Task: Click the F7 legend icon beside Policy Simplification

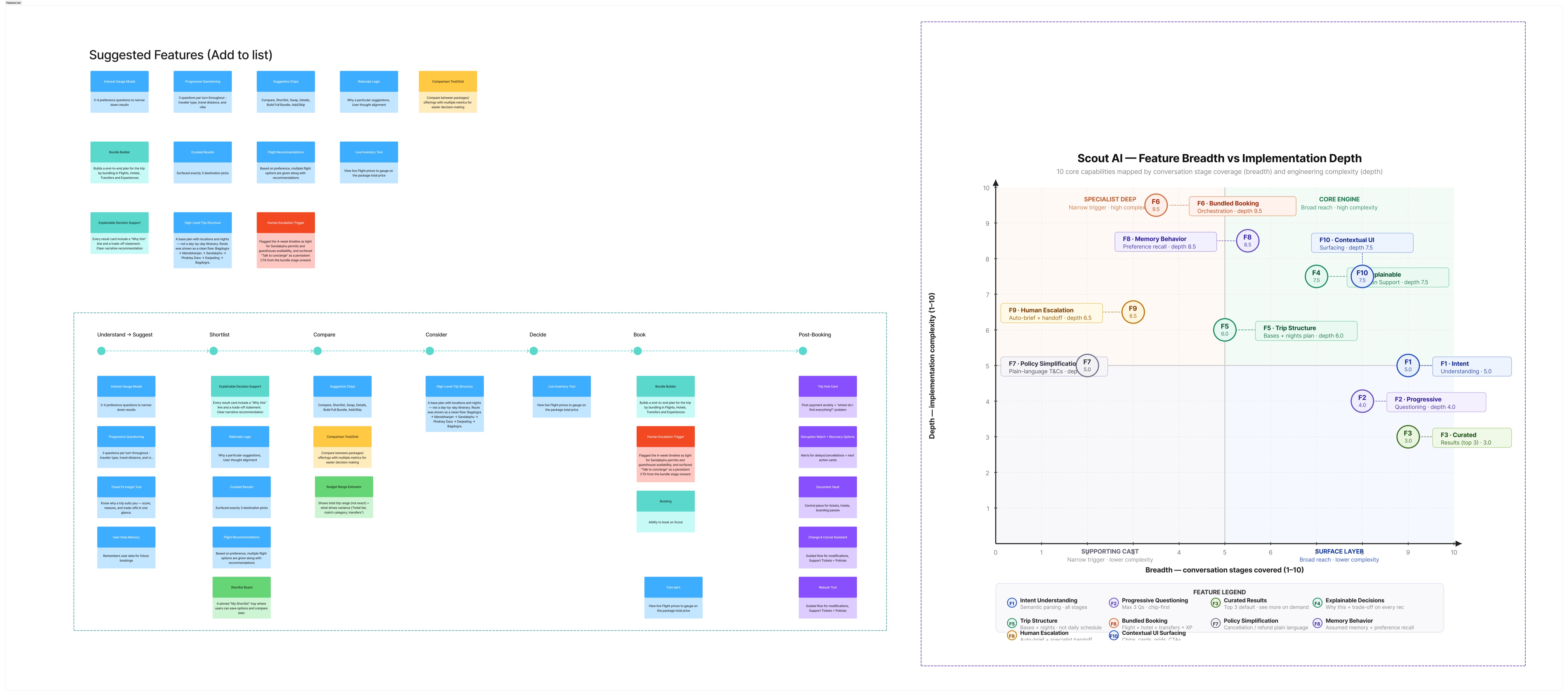Action: 1215,624
